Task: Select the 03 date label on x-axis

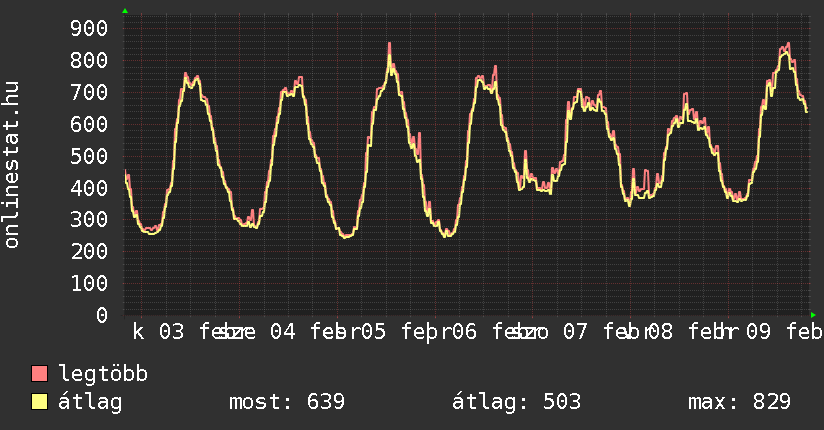Action: pyautogui.click(x=172, y=331)
